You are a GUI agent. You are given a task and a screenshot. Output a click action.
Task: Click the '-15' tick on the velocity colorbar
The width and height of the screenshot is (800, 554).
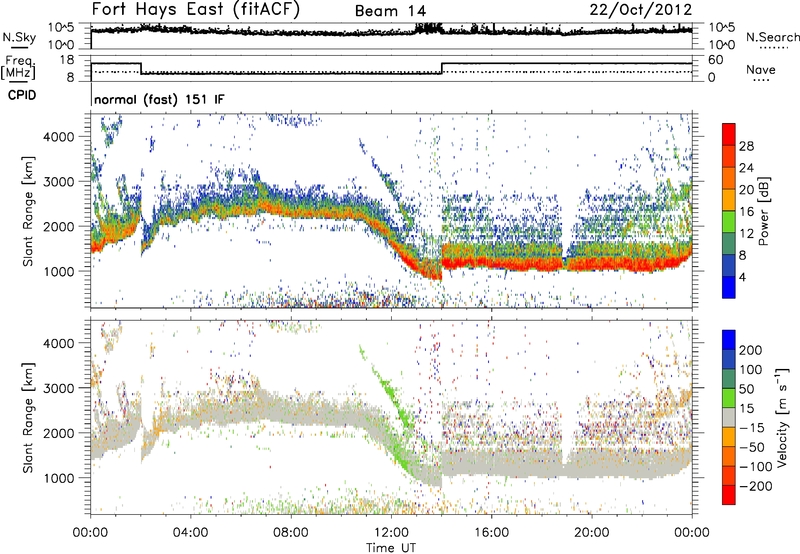[752, 428]
